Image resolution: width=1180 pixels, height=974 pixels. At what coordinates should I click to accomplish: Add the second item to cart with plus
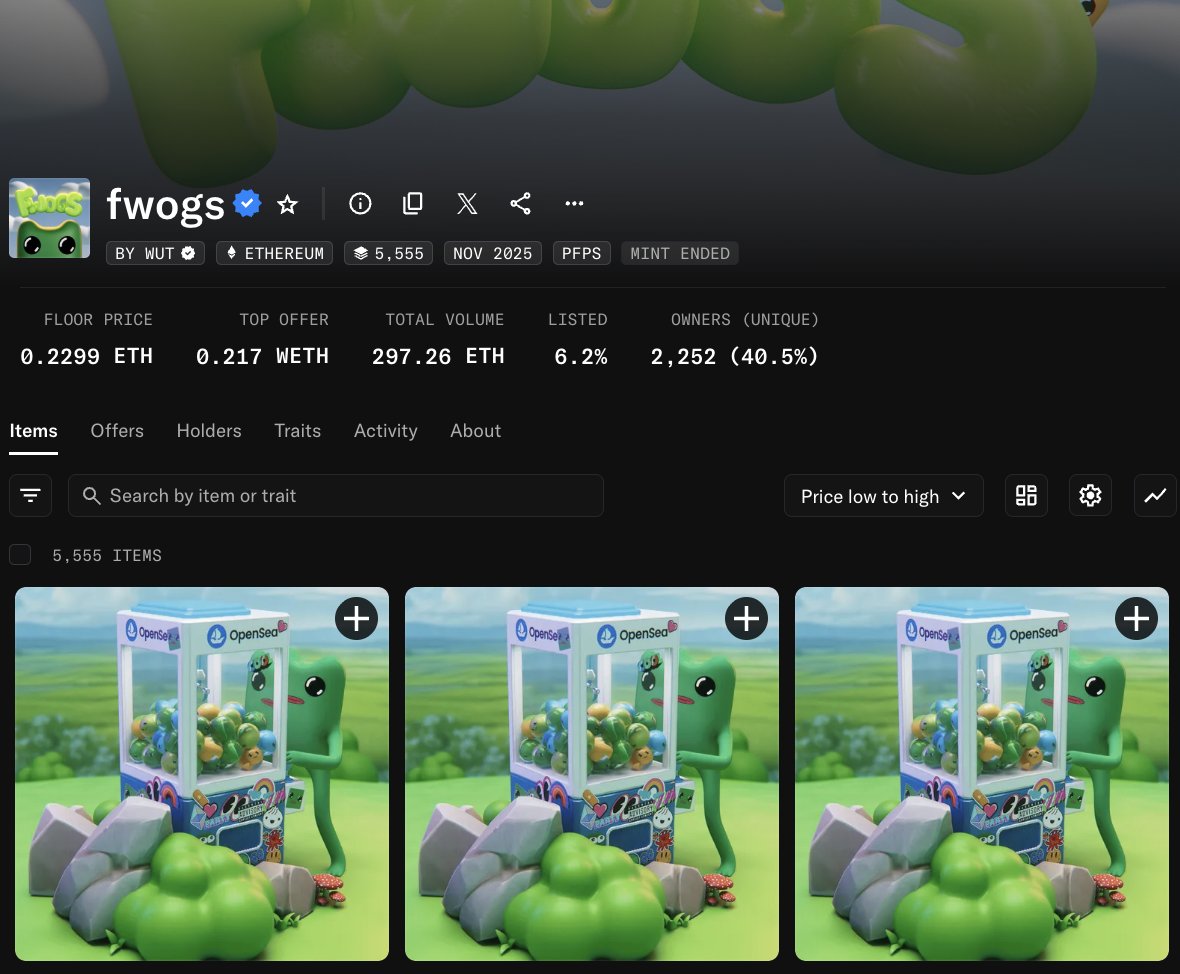(x=747, y=619)
